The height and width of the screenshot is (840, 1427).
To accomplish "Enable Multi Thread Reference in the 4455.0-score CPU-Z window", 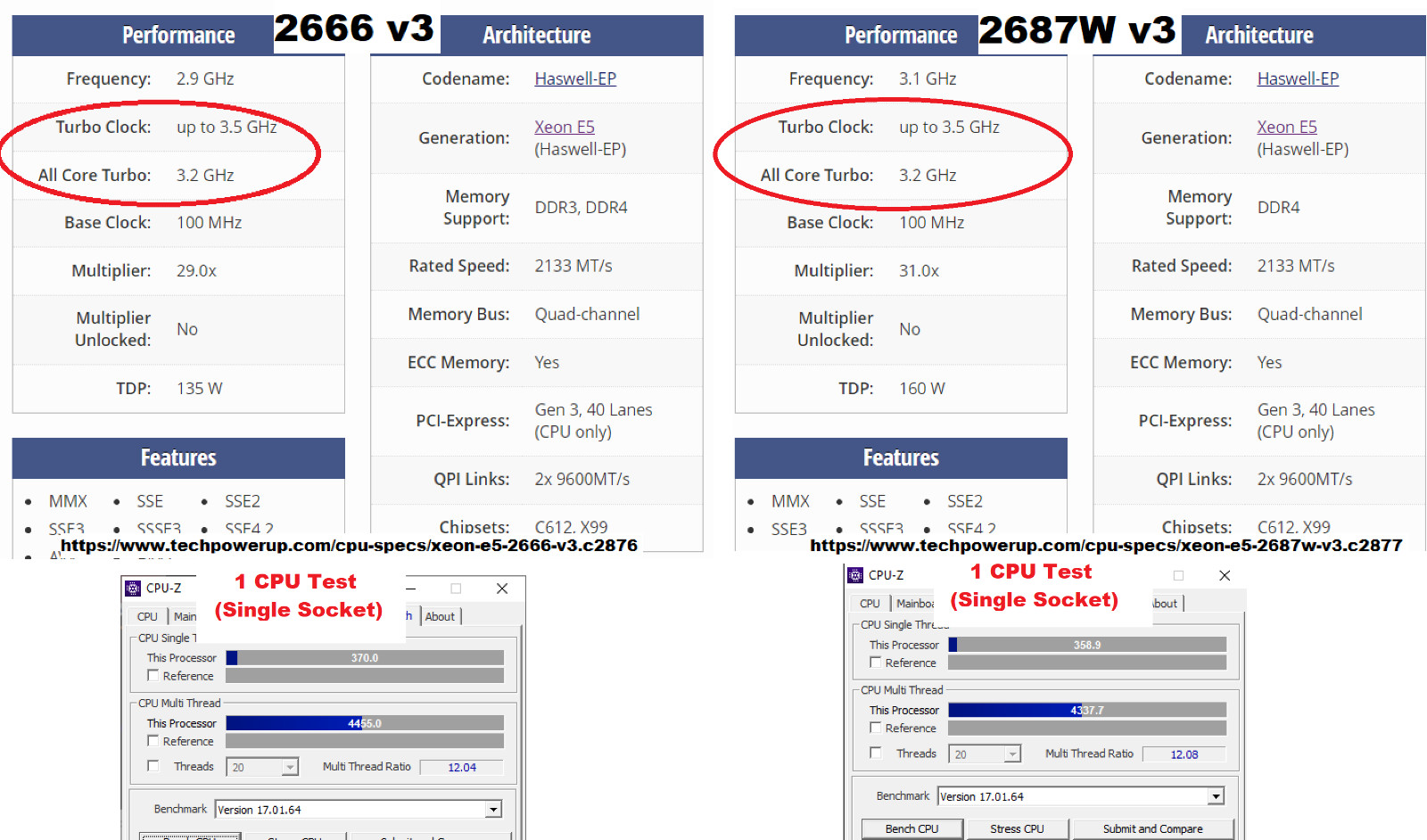I will click(153, 741).
